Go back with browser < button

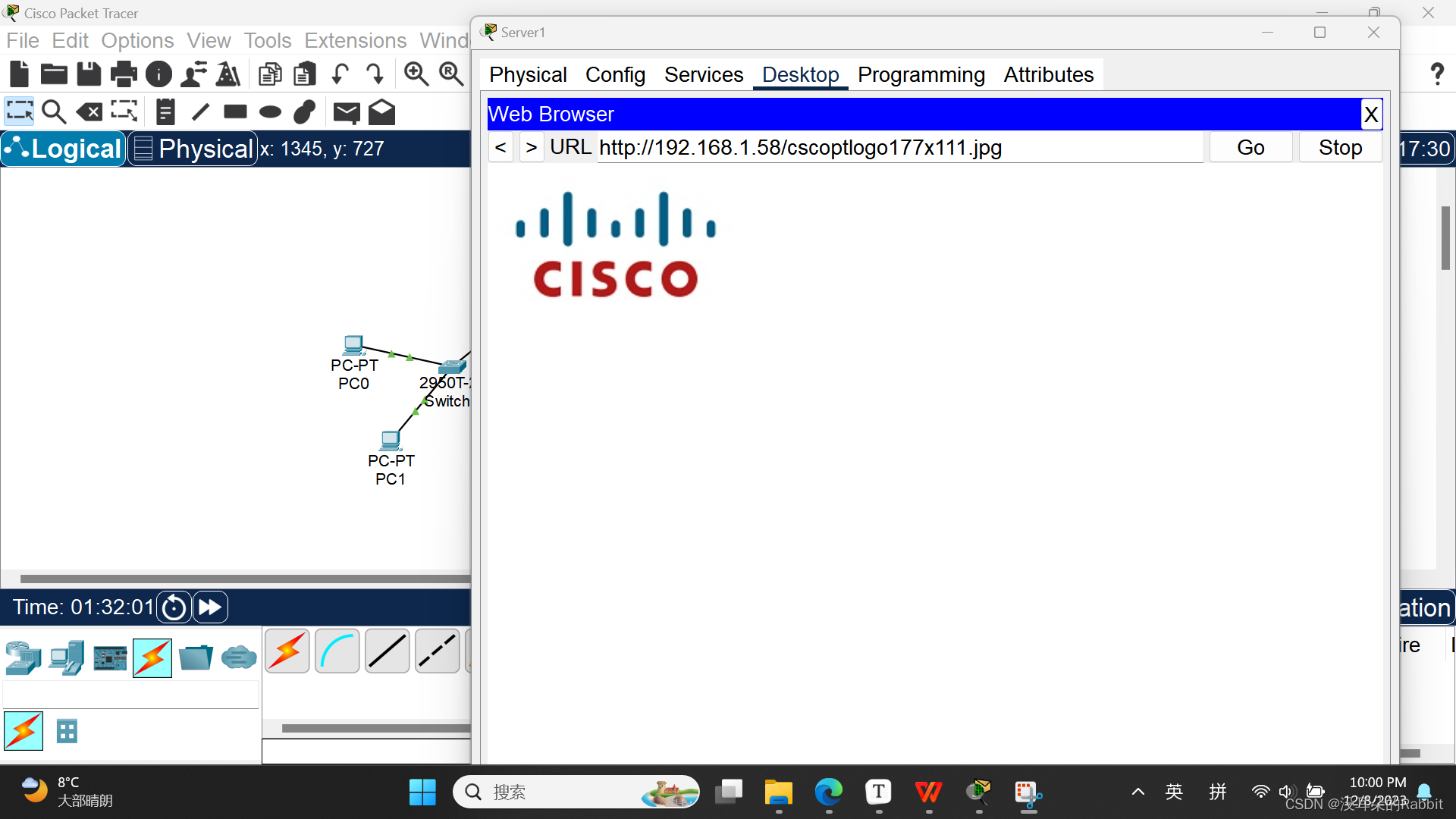coord(500,147)
